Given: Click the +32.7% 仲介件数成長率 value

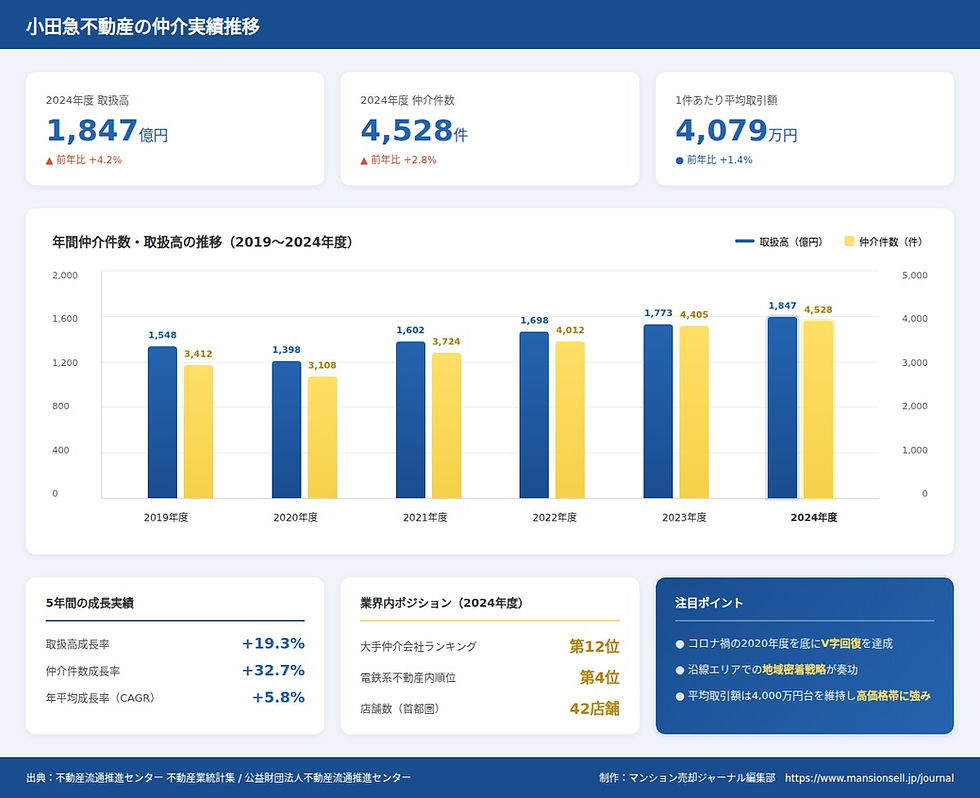Looking at the screenshot, I should pyautogui.click(x=273, y=671).
